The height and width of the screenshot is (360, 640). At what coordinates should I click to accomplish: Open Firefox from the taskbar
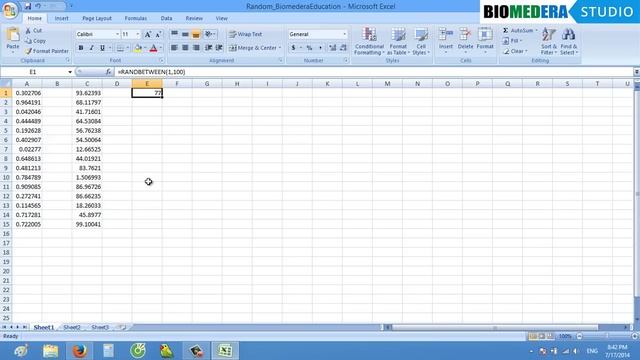pos(80,351)
